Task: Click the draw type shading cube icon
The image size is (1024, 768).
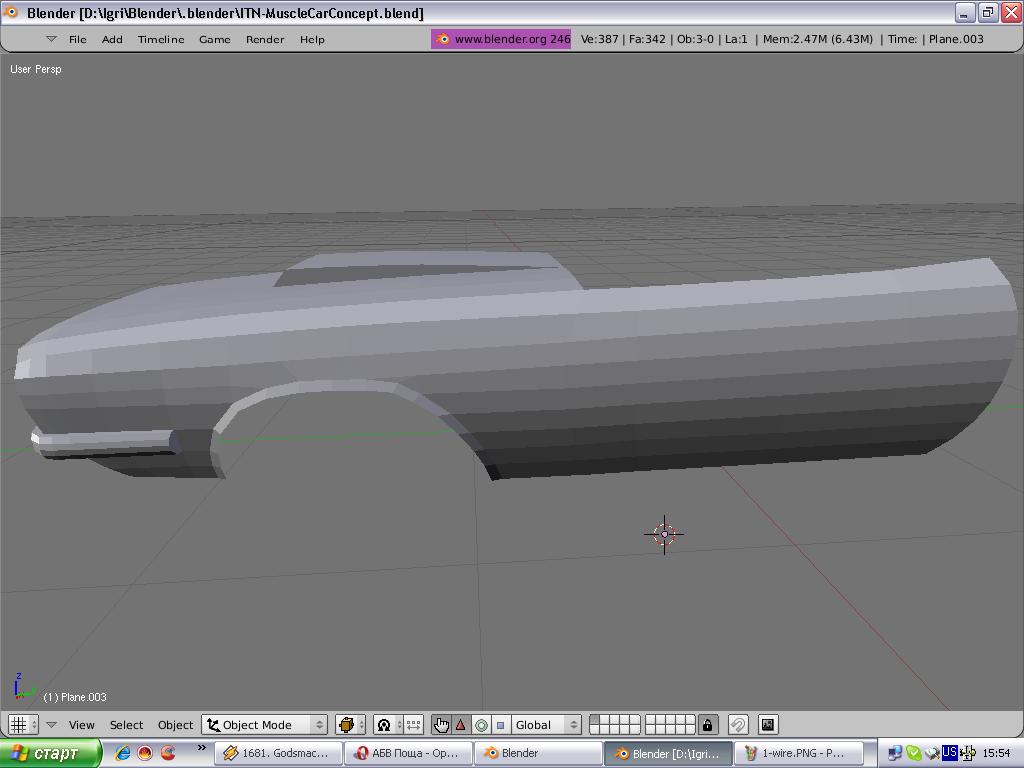Action: [348, 725]
